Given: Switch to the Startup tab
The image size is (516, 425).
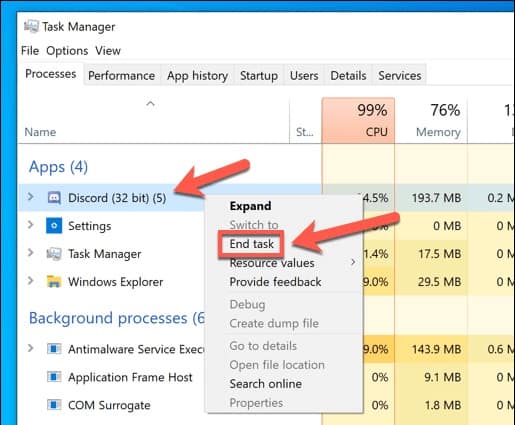Looking at the screenshot, I should (259, 76).
